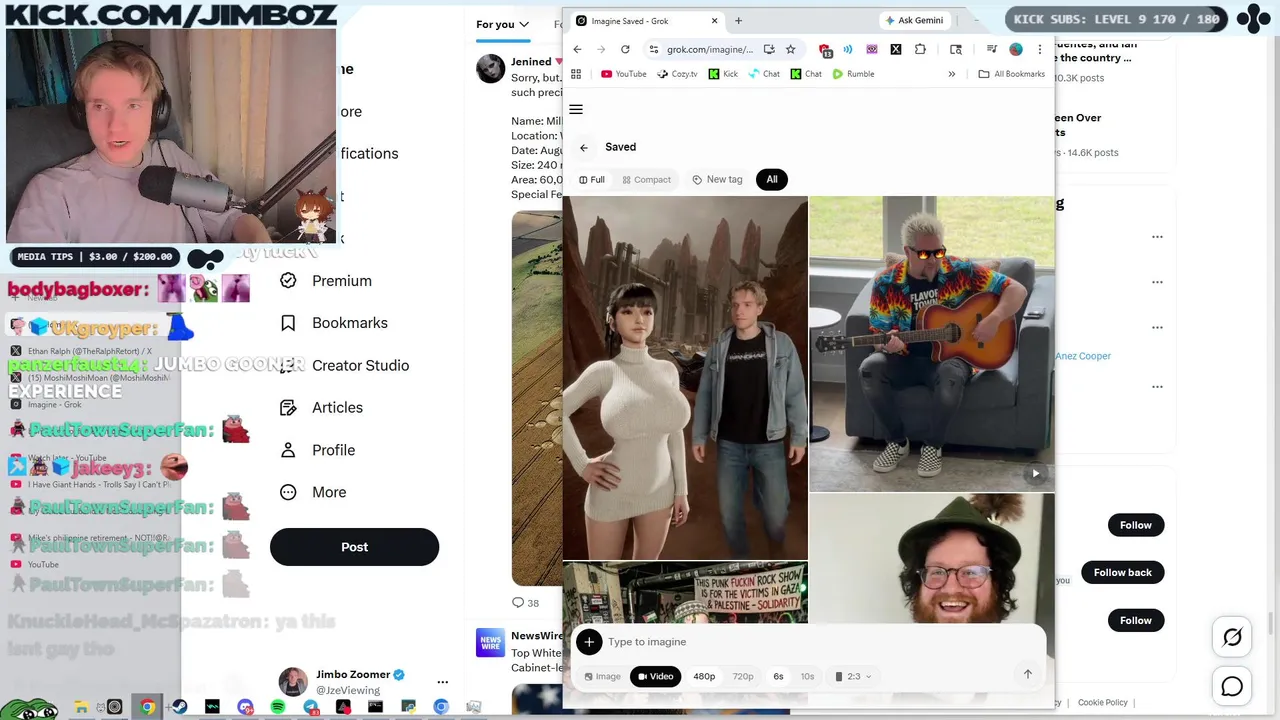Submit the prompt with the up arrow
The width and height of the screenshot is (1280, 720).
pos(1027,674)
